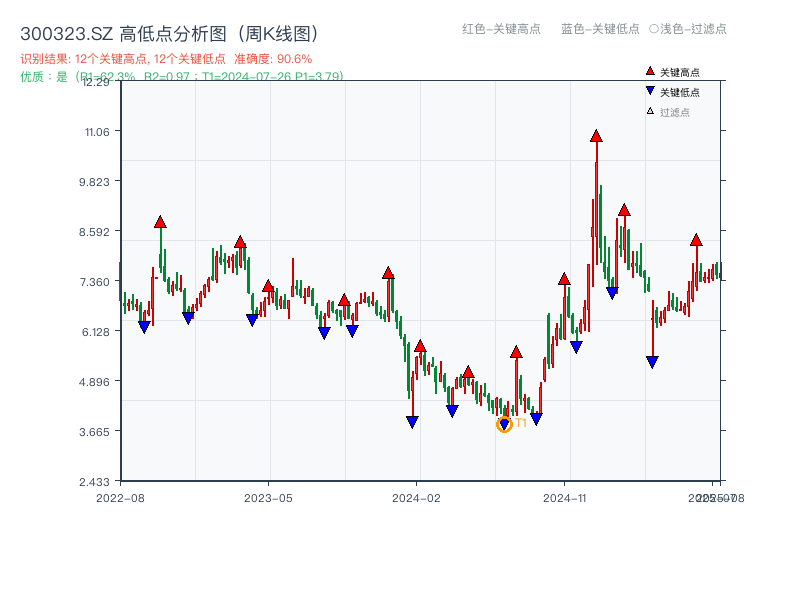Select the first red high marker in late 2022
Viewport: 800px width, 600px height.
160,222
